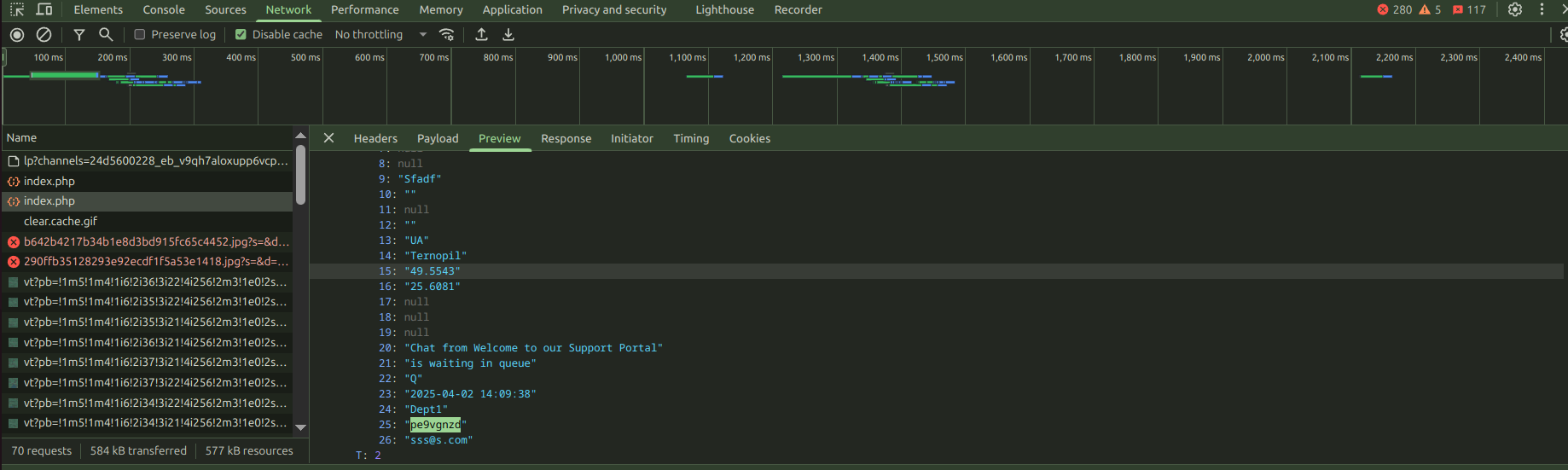Click the 280 errors counter
This screenshot has width=1568, height=470.
(x=1395, y=9)
